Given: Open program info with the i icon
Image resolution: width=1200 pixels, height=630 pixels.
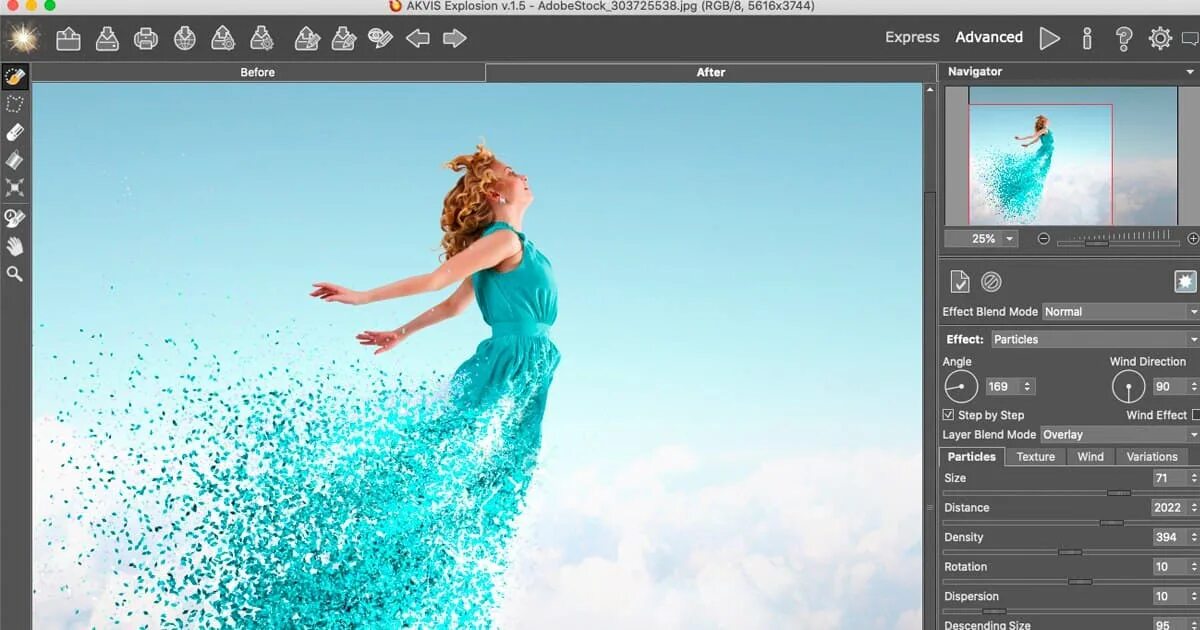Looking at the screenshot, I should pos(1087,38).
